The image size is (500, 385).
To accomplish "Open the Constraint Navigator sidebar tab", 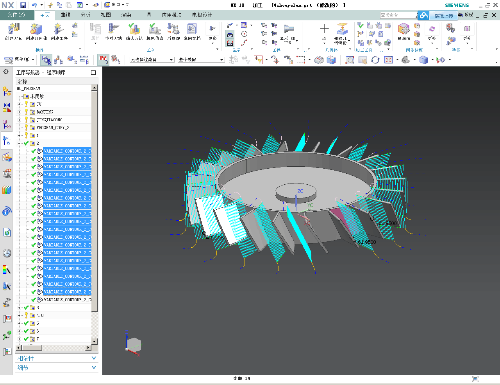I will point(7,107).
